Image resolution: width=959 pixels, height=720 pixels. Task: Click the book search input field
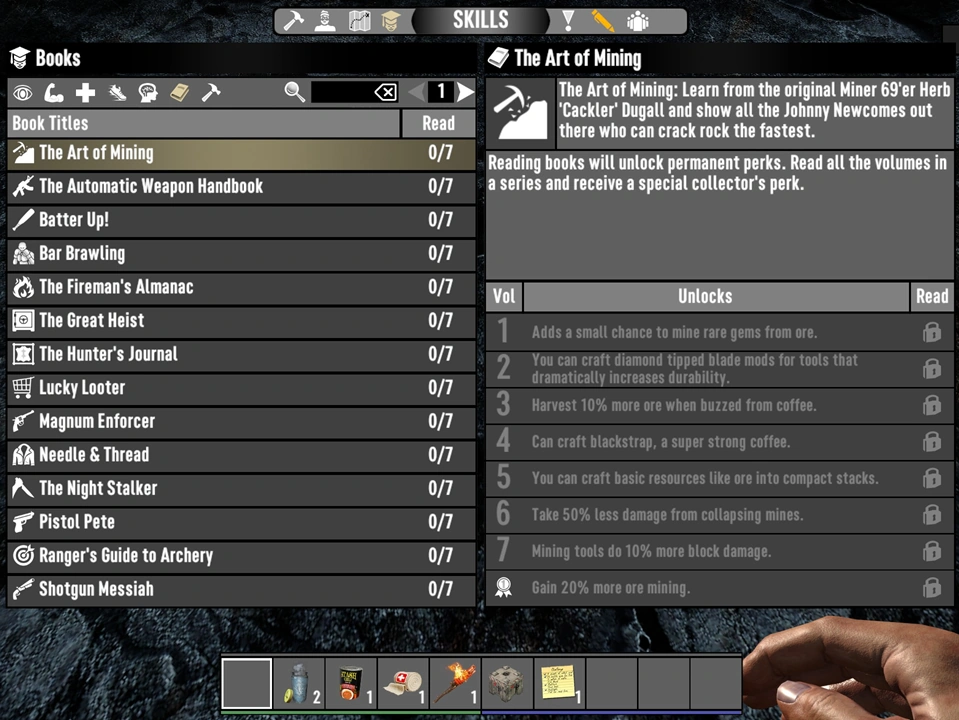[x=342, y=92]
